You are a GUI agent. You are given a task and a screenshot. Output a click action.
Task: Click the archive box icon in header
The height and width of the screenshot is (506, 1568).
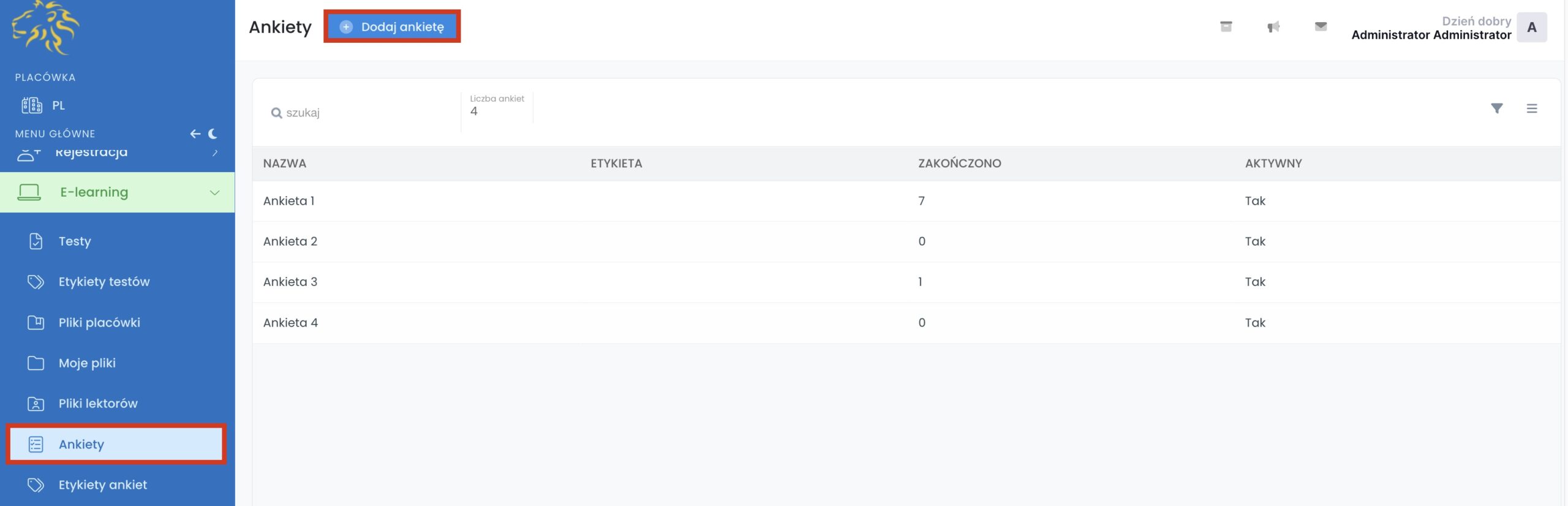1226,26
